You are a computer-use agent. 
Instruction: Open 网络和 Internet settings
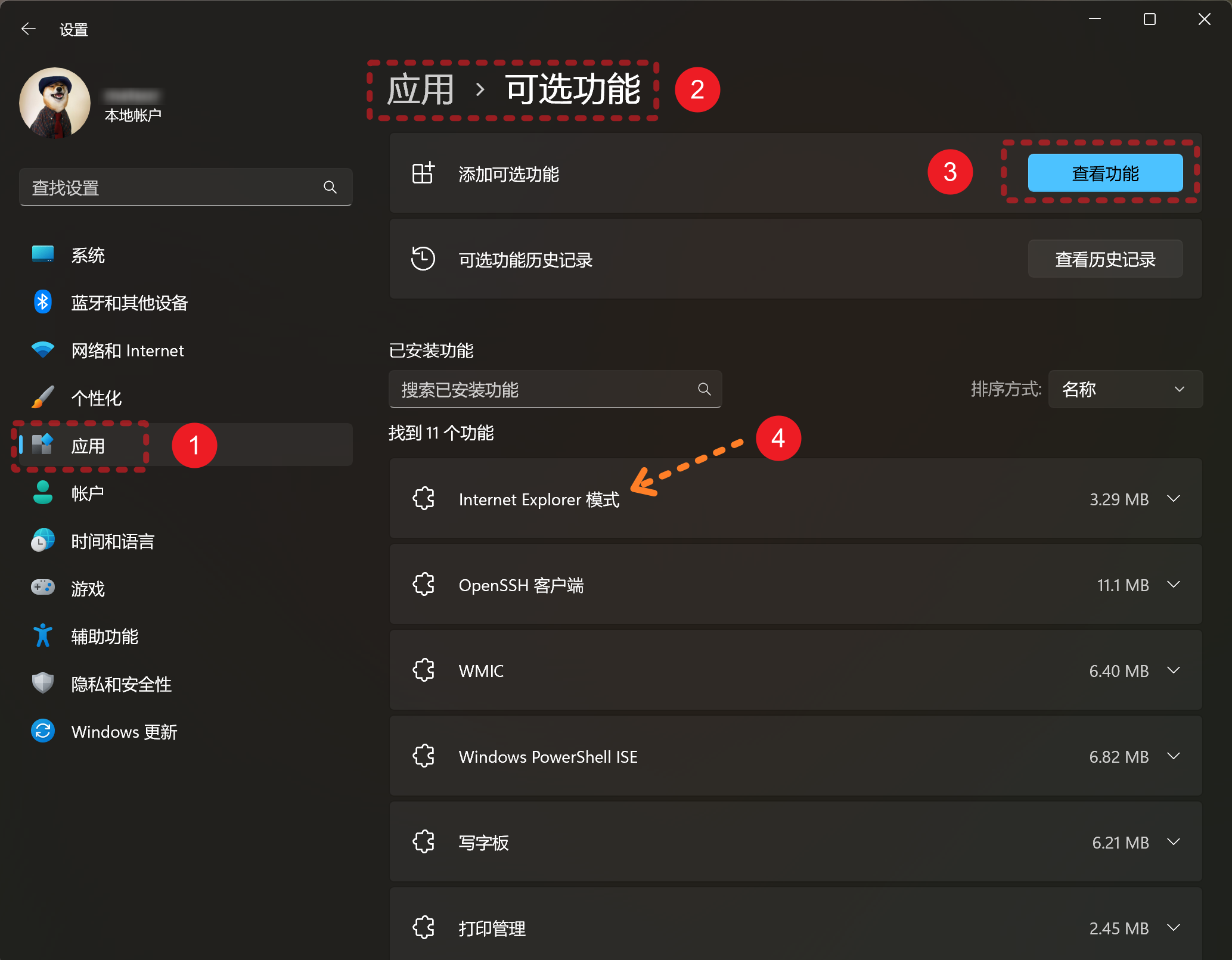point(127,350)
